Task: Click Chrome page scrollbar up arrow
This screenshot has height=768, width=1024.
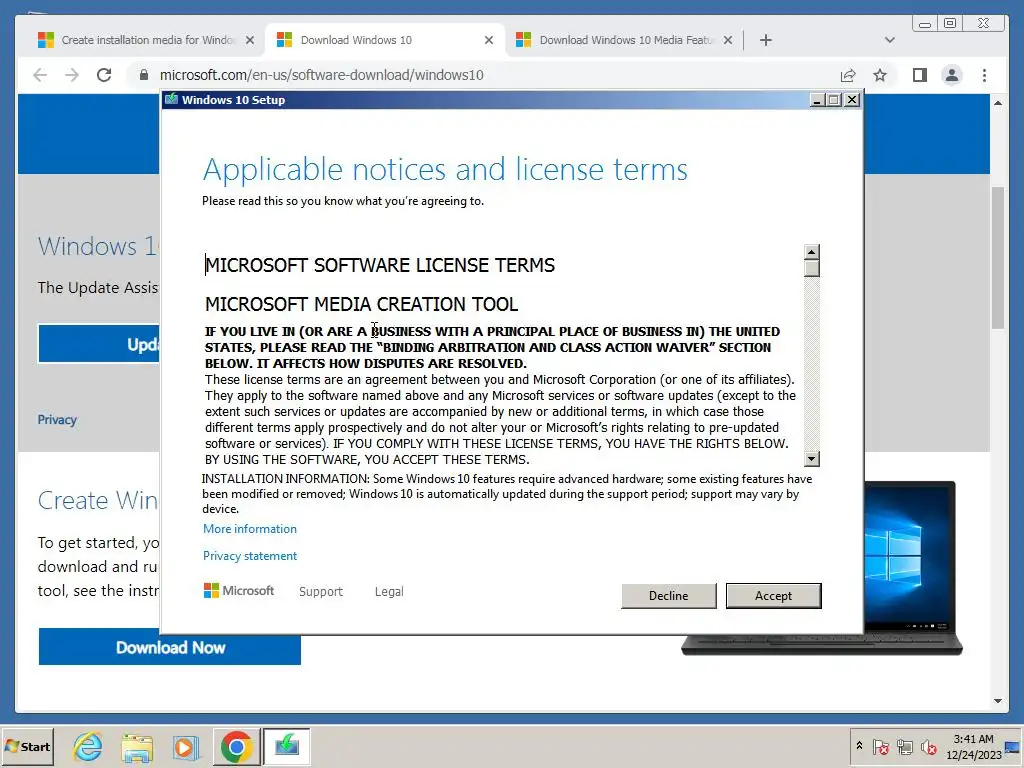Action: [x=998, y=103]
